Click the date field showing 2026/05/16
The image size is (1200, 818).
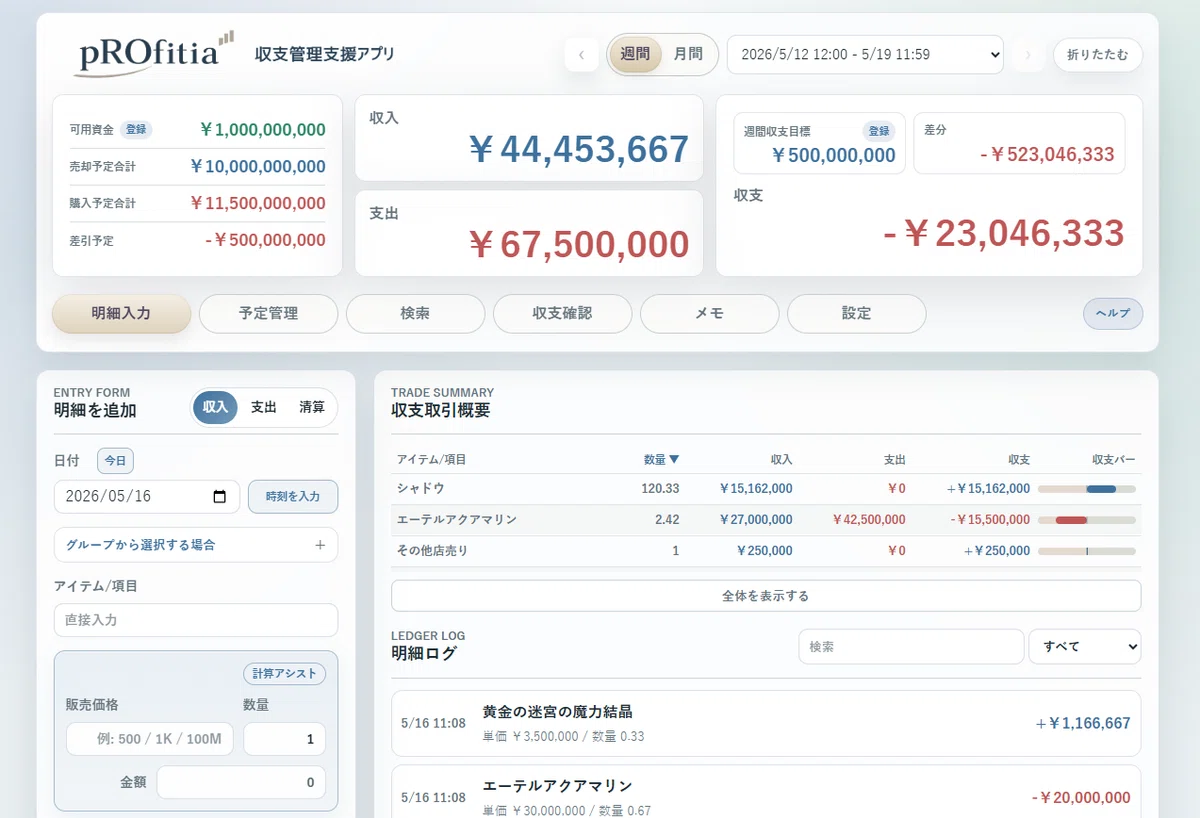pos(147,497)
